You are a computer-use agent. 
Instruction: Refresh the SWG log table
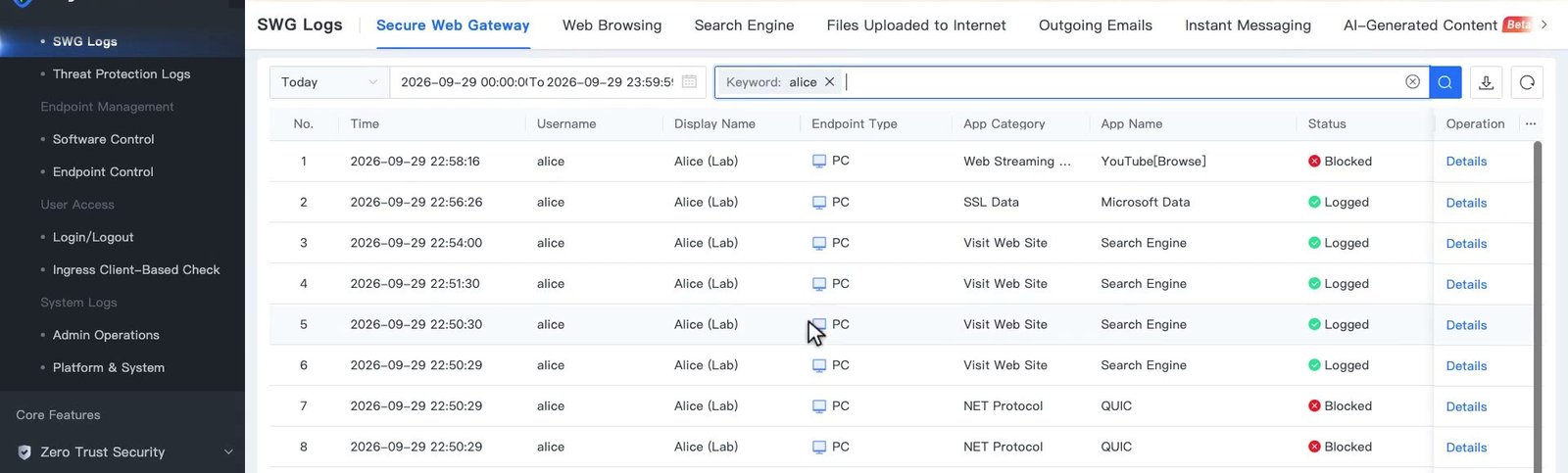click(1527, 82)
